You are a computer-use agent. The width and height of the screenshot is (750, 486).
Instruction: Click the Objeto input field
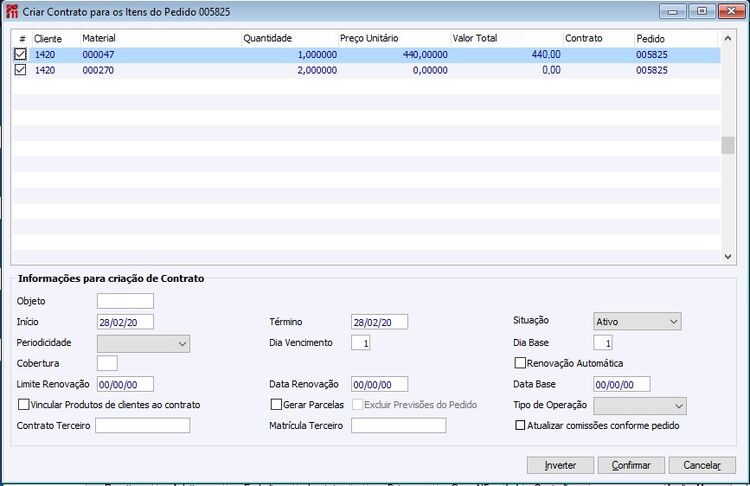125,301
